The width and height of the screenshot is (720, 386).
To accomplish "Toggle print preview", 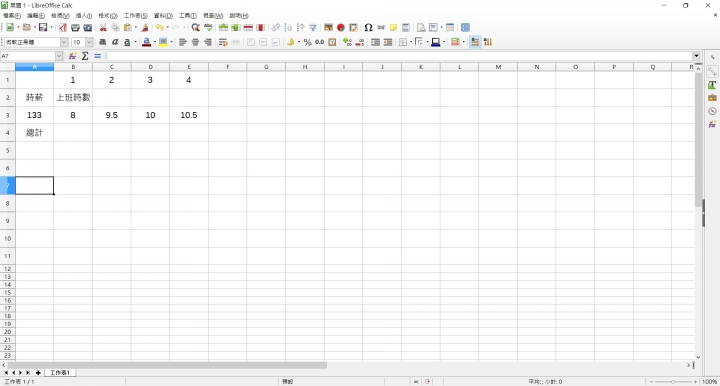I will point(88,28).
